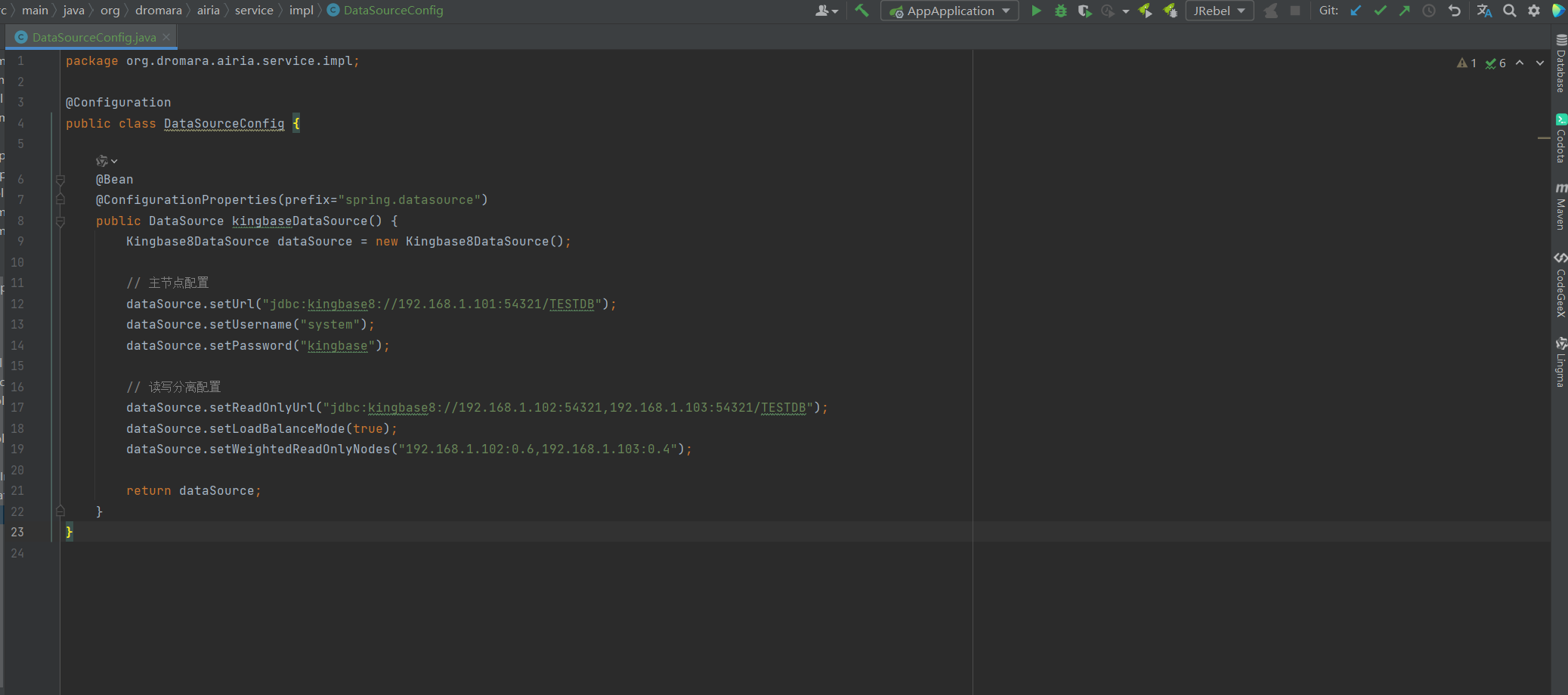Run with coverage shield icon
The width and height of the screenshot is (1568, 695).
[x=1084, y=11]
